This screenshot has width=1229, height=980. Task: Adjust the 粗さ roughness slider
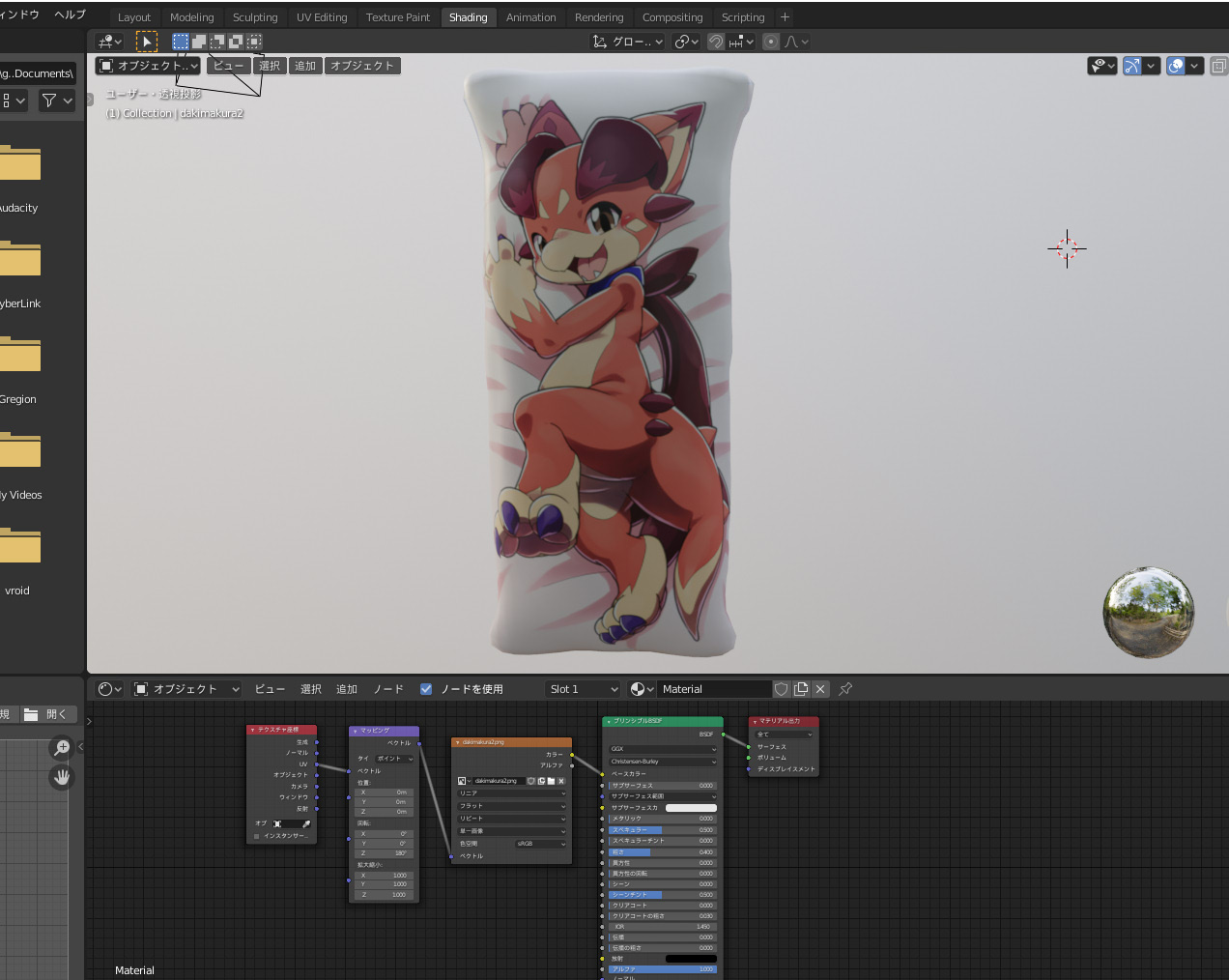click(x=662, y=852)
